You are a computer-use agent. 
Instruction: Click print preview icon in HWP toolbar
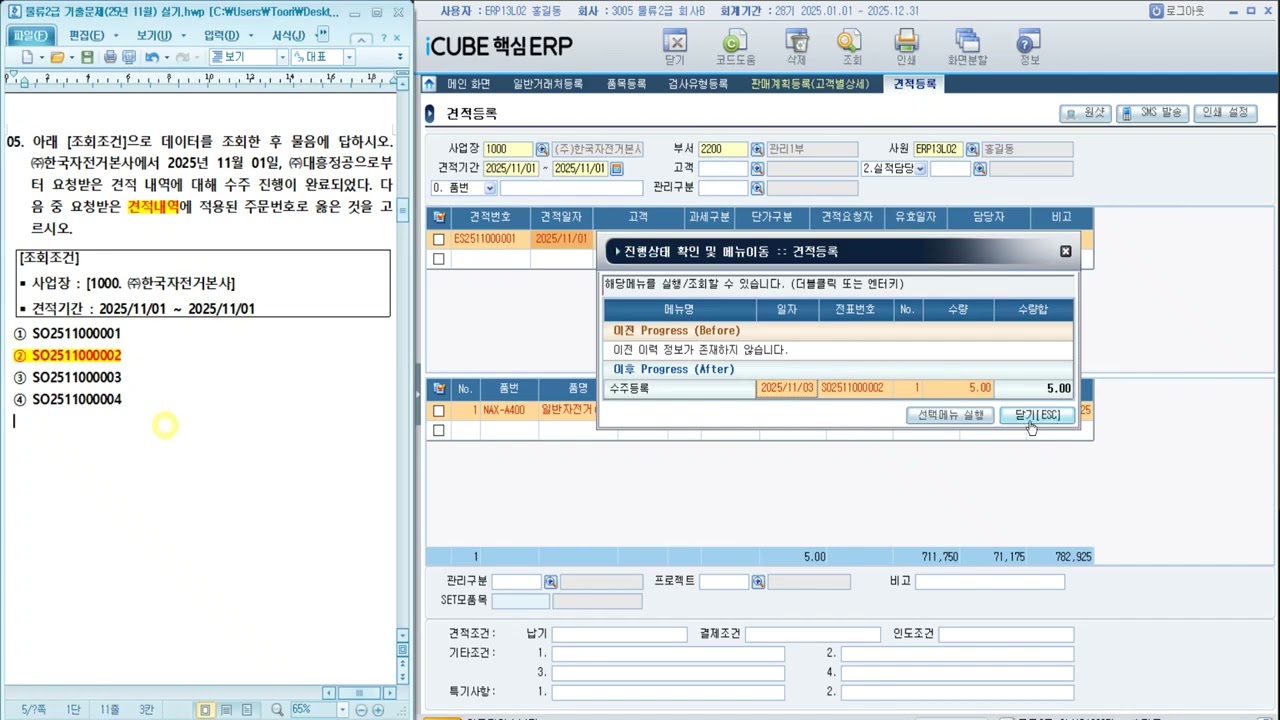pos(128,58)
